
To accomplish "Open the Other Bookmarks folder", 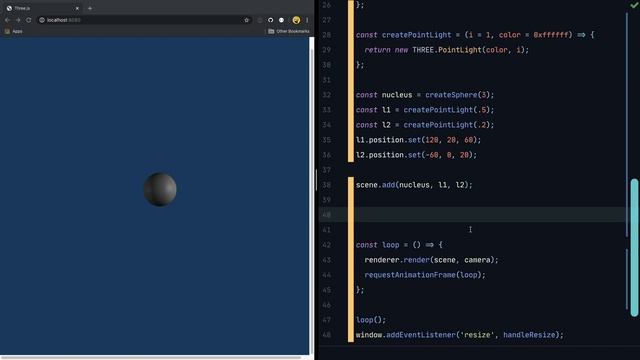I will pos(289,31).
